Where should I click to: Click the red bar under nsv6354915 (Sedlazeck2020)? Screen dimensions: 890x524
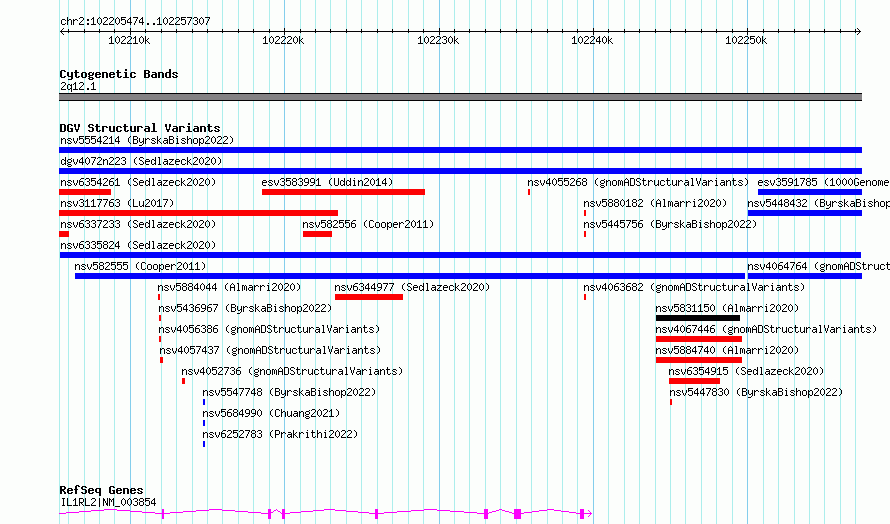(x=694, y=381)
